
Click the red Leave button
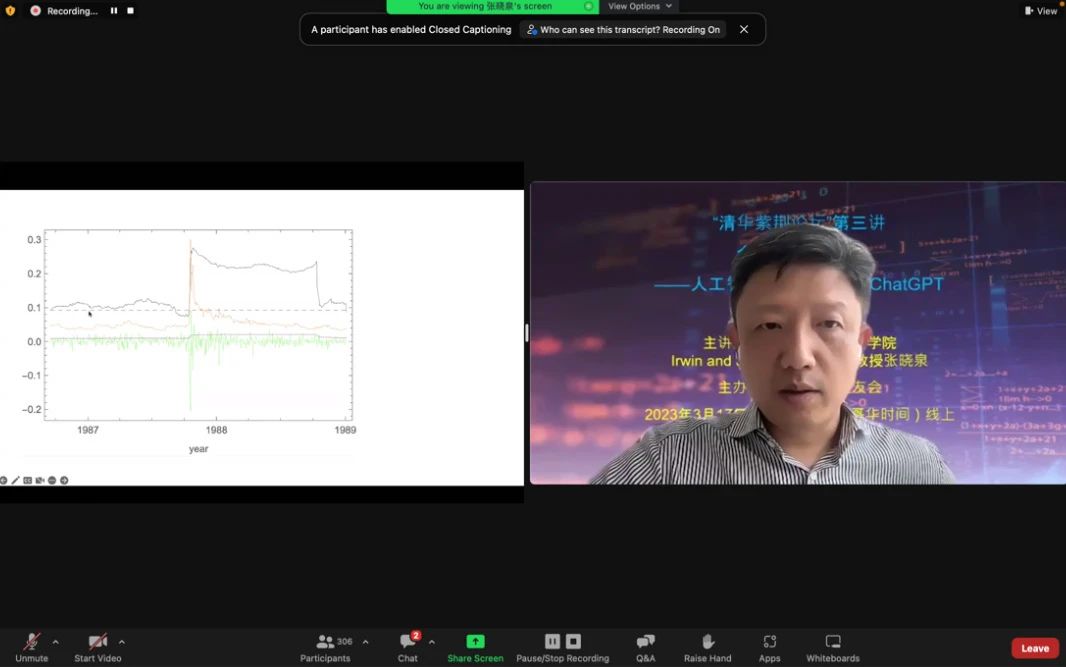pyautogui.click(x=1035, y=648)
